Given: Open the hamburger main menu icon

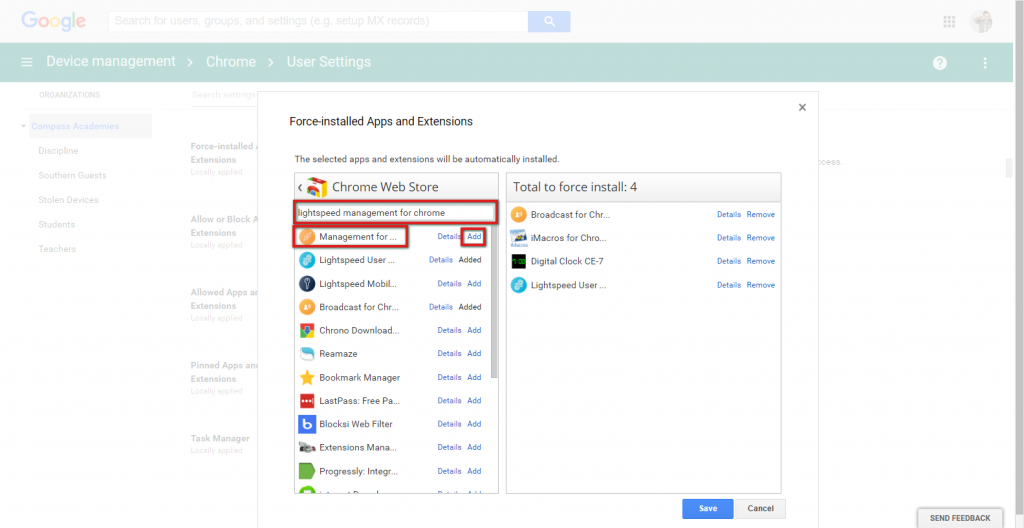Looking at the screenshot, I should tap(27, 62).
